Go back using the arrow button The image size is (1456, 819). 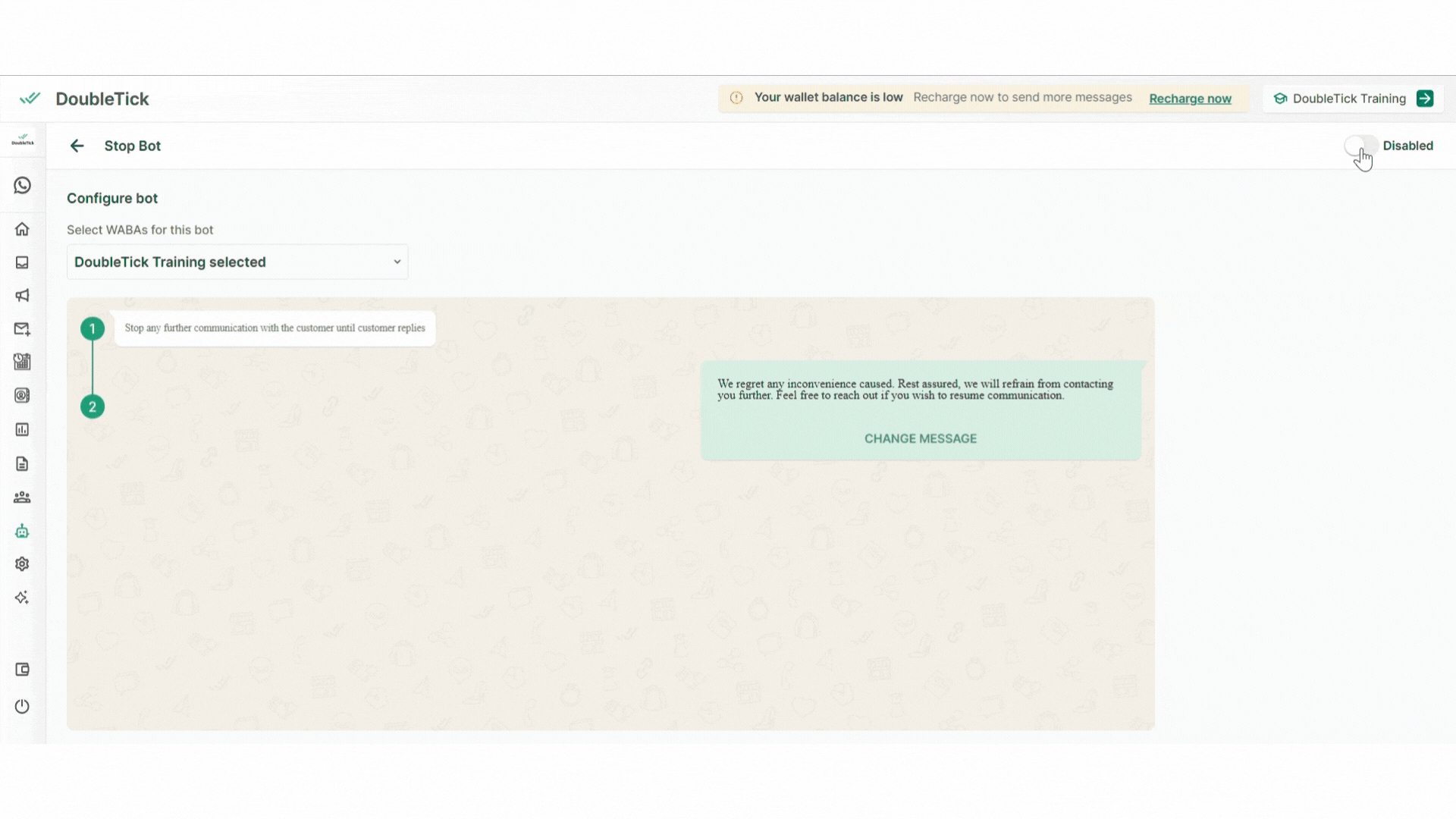click(77, 146)
